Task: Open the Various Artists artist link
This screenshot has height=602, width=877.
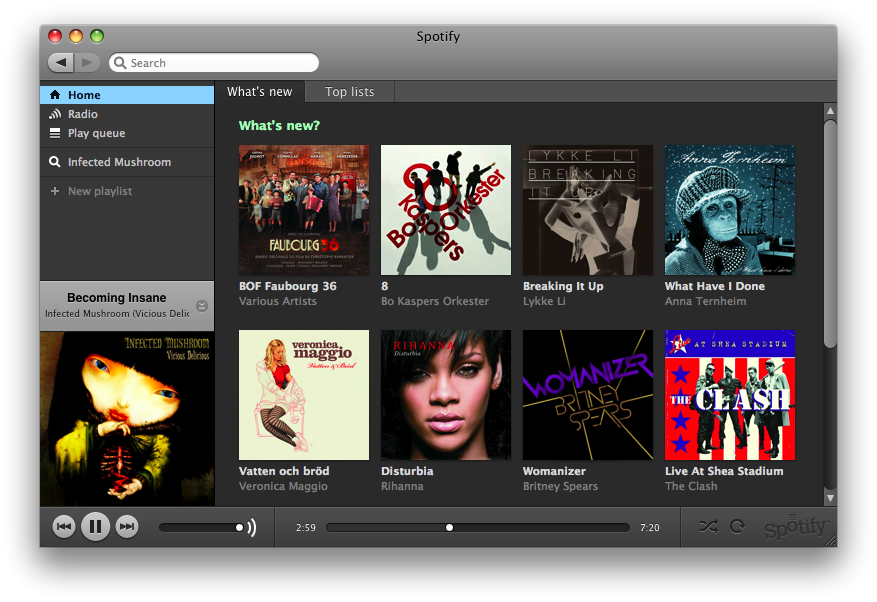Action: click(277, 301)
